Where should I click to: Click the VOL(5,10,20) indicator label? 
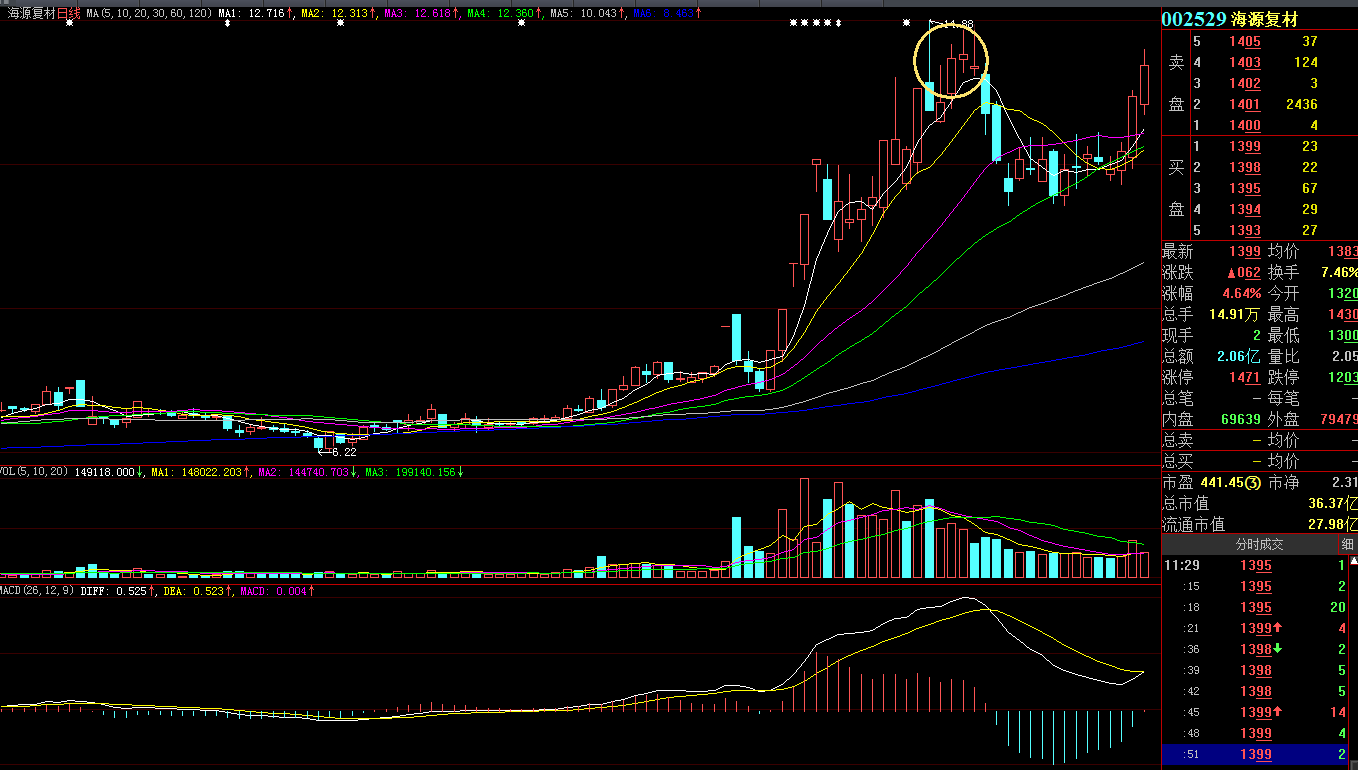(34, 471)
